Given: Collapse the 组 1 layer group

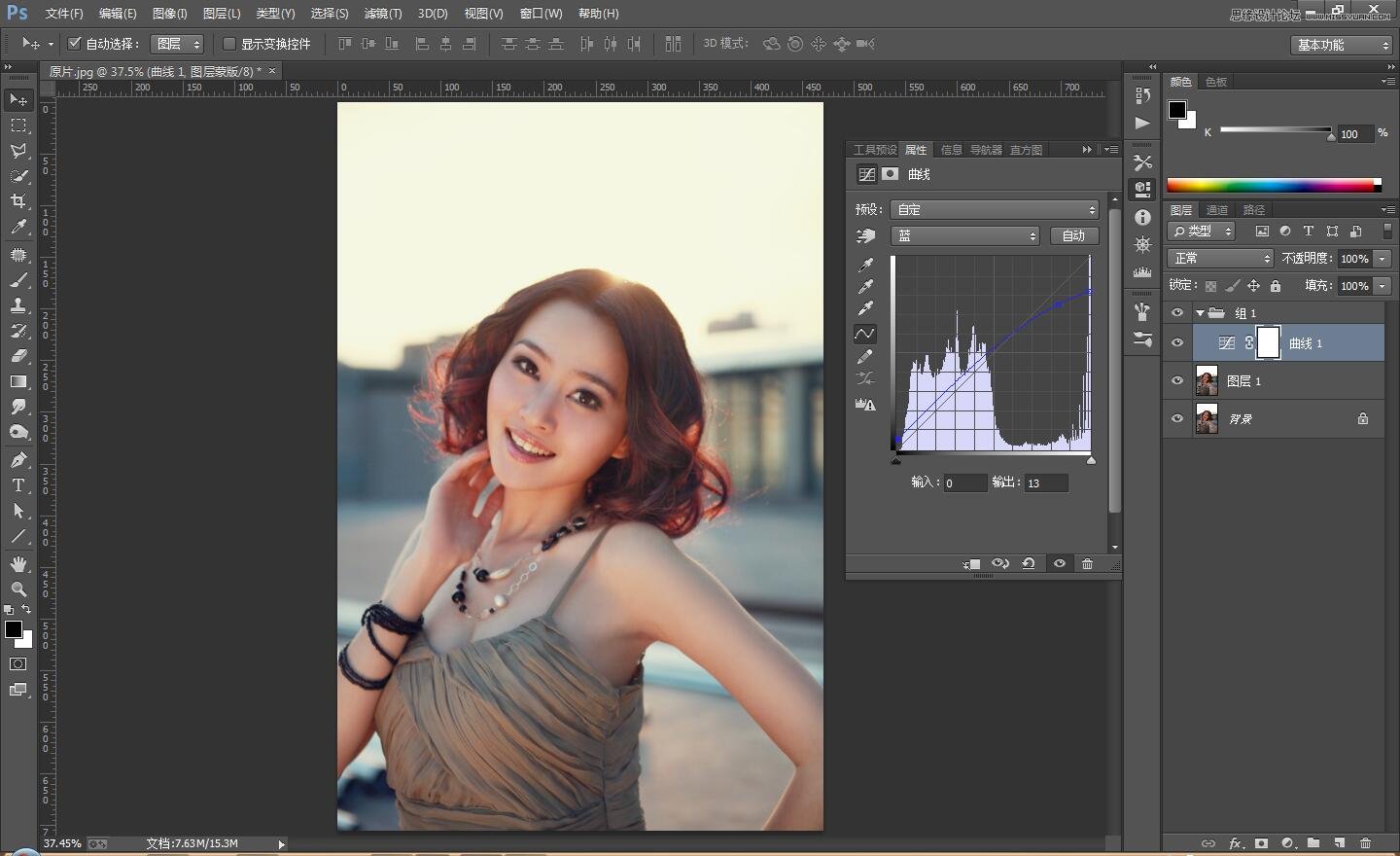Looking at the screenshot, I should coord(1200,313).
